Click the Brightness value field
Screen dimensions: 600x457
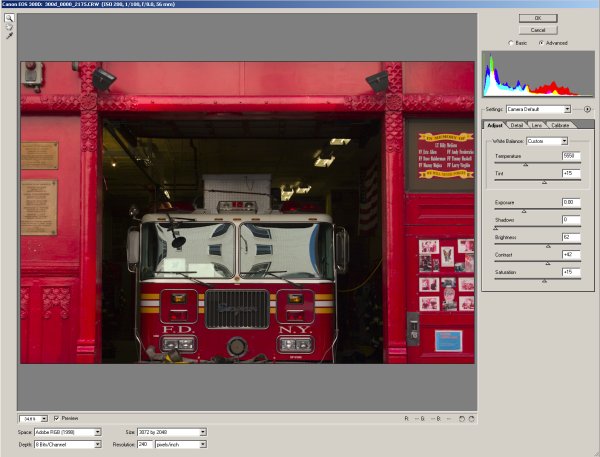click(x=571, y=237)
